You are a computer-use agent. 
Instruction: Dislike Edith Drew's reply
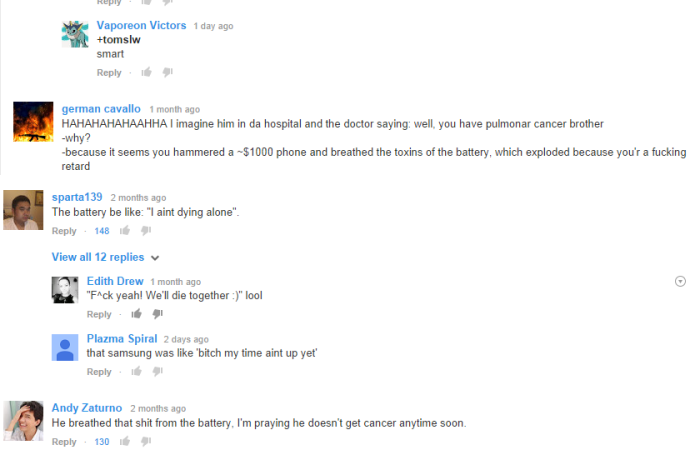point(158,314)
